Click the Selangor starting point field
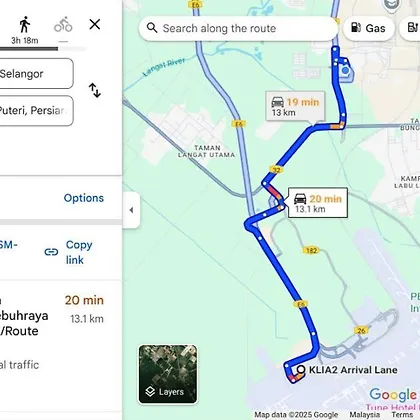The width and height of the screenshot is (420, 420). 36,74
